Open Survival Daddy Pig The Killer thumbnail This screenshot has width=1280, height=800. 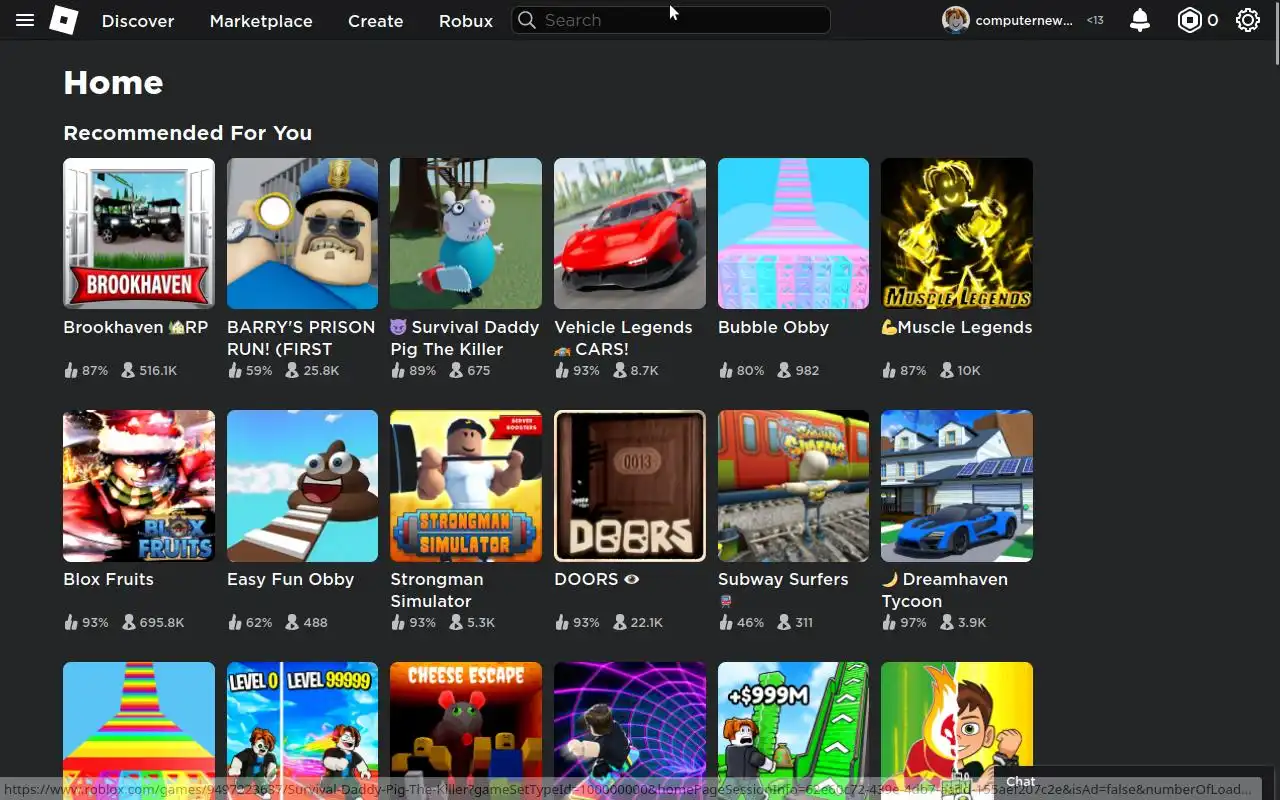(466, 233)
